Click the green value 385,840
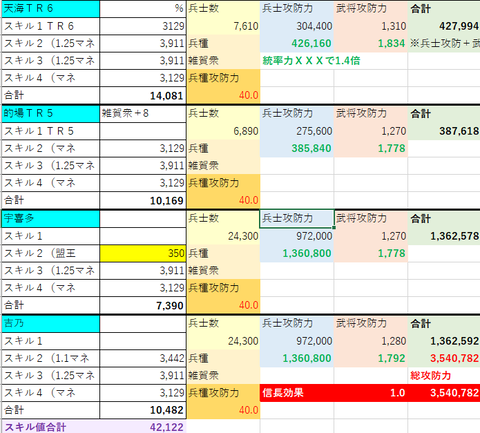The height and width of the screenshot is (433, 480). coord(297,149)
